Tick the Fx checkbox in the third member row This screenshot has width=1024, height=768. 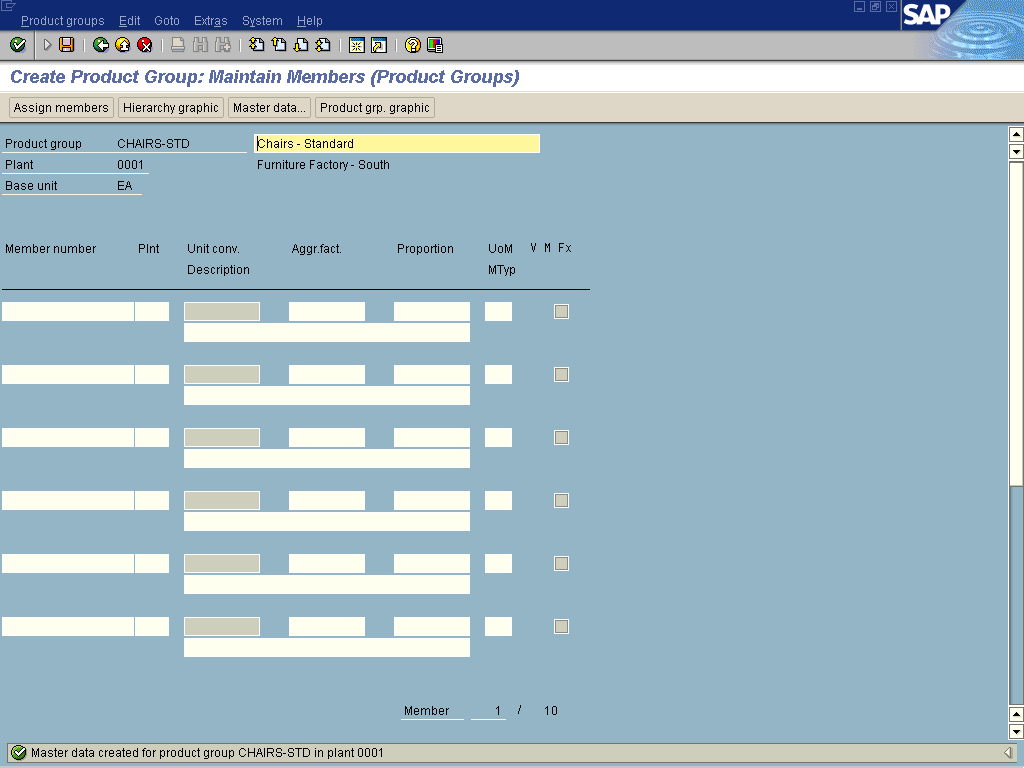click(561, 438)
